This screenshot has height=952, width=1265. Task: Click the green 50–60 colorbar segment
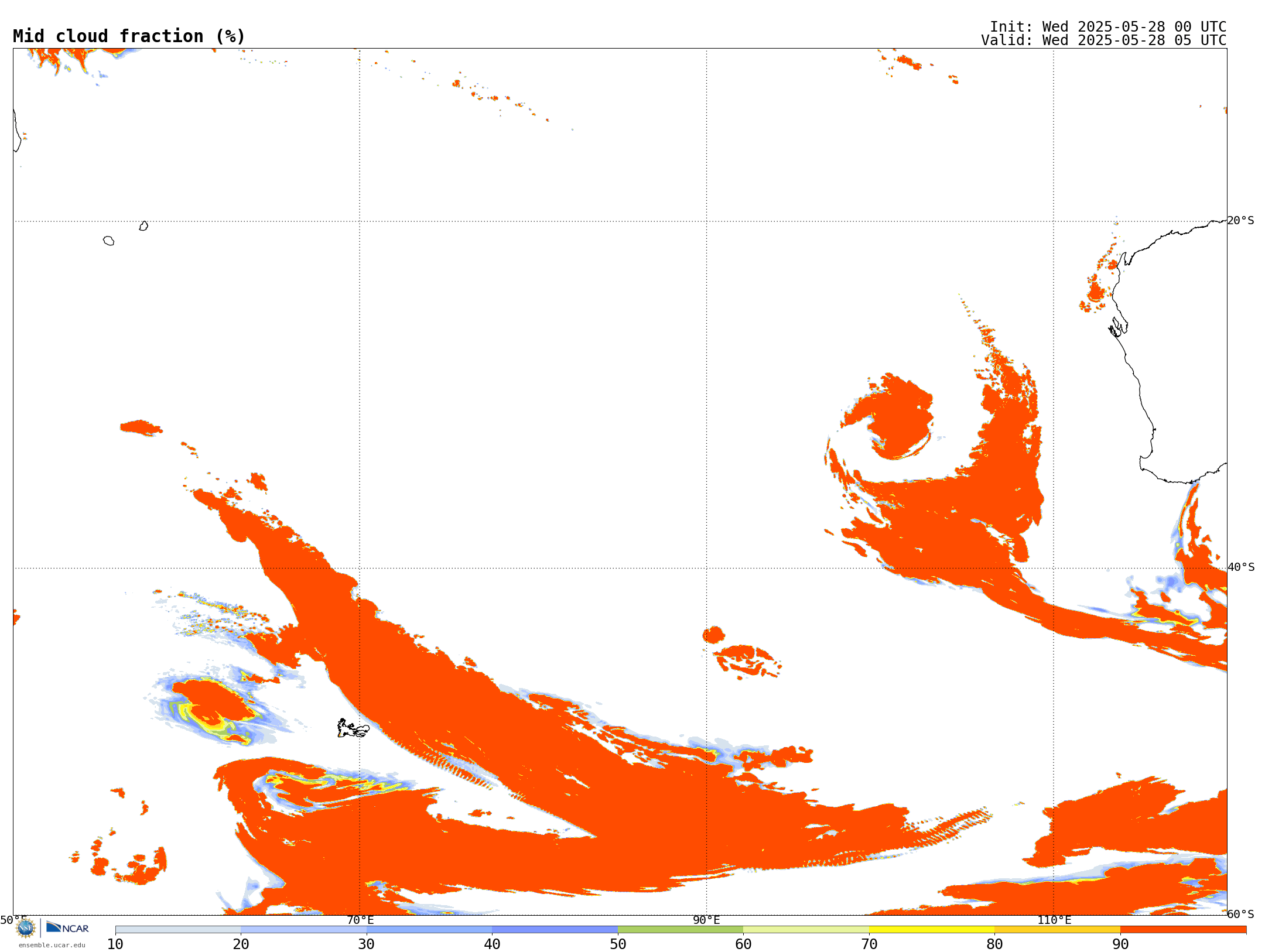click(x=681, y=930)
